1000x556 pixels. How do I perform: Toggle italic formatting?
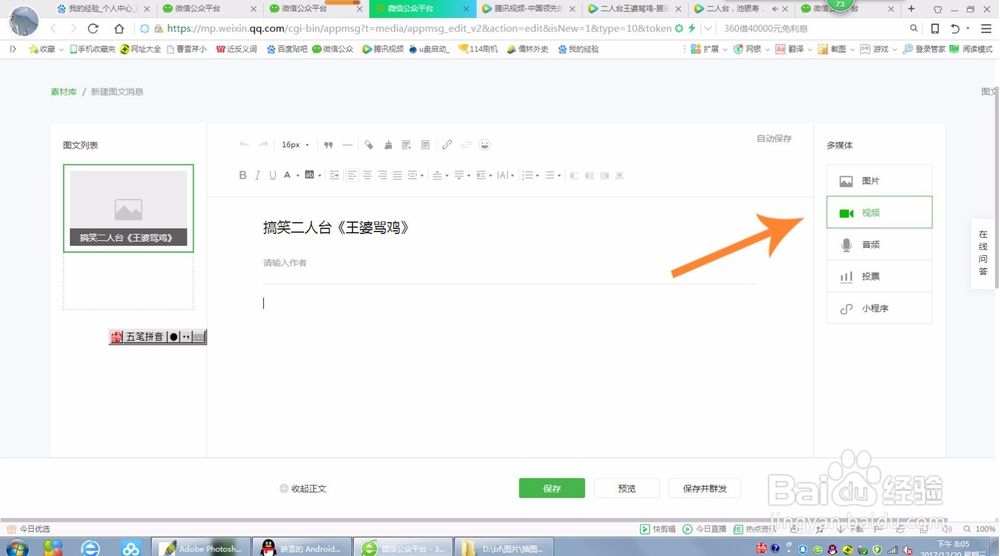[257, 175]
